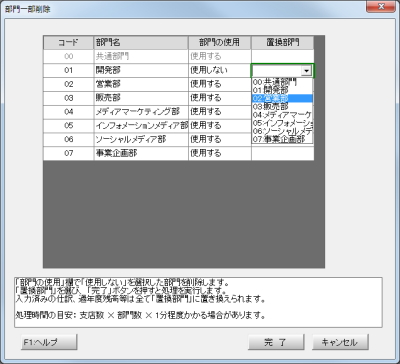Image resolution: width=400 pixels, height=364 pixels.
Task: Select the 事業企画部 department name cell
Action: point(141,153)
